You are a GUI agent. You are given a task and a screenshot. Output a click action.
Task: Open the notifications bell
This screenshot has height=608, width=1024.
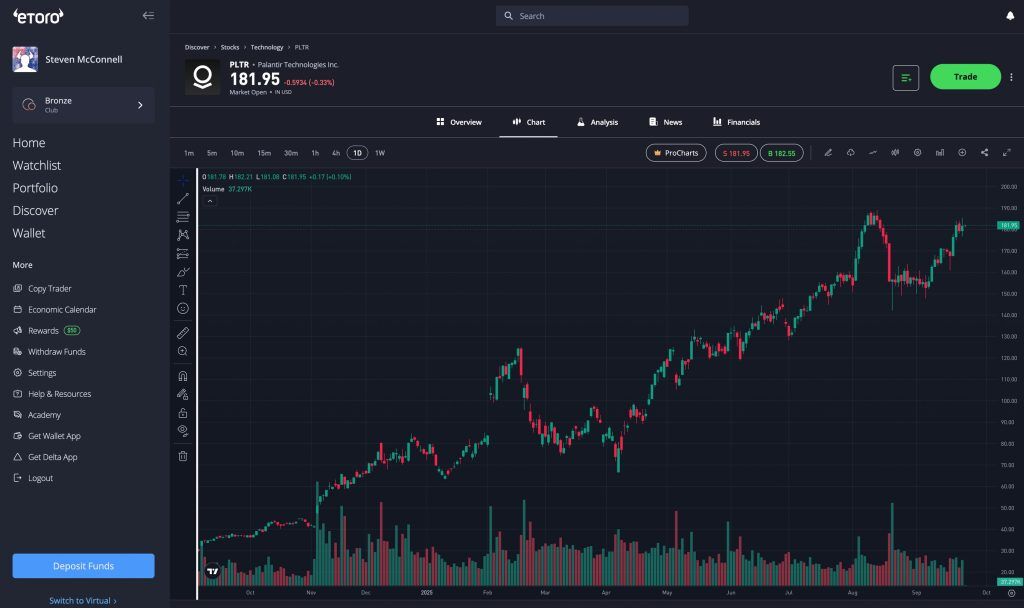[x=1010, y=16]
